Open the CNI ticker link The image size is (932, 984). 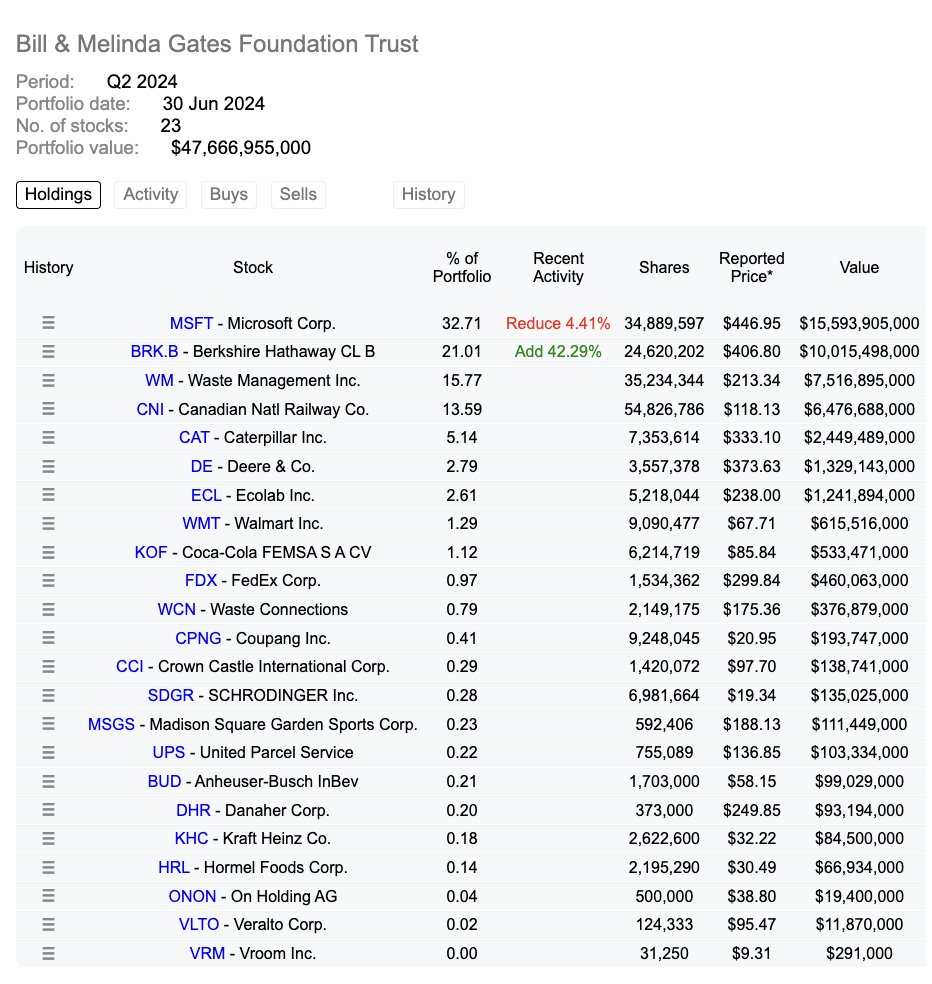150,409
